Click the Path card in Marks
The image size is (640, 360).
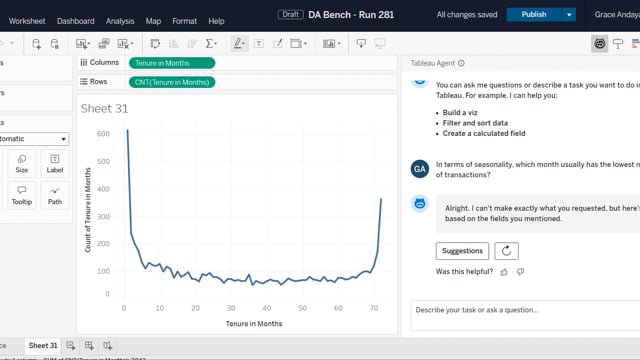[55, 196]
